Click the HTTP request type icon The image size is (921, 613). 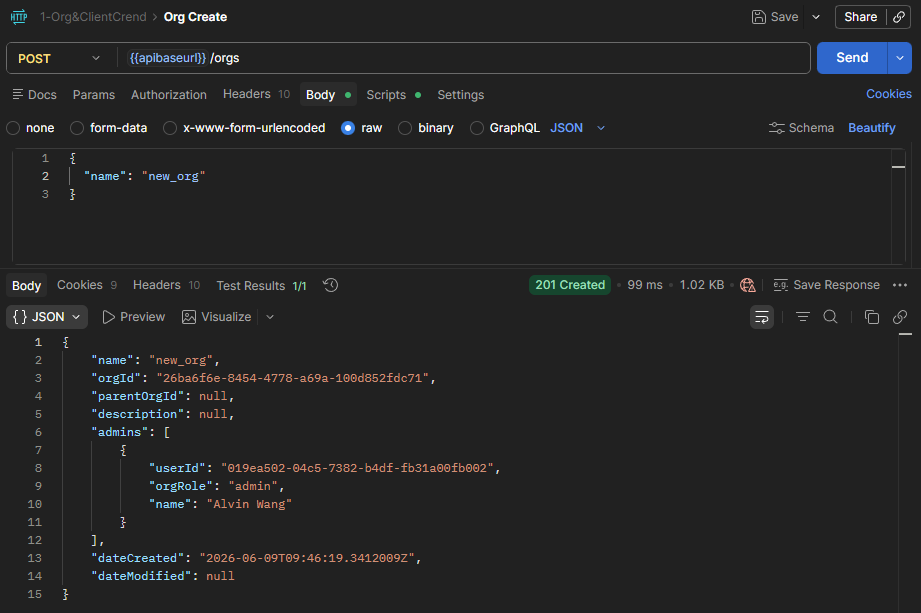click(x=19, y=16)
